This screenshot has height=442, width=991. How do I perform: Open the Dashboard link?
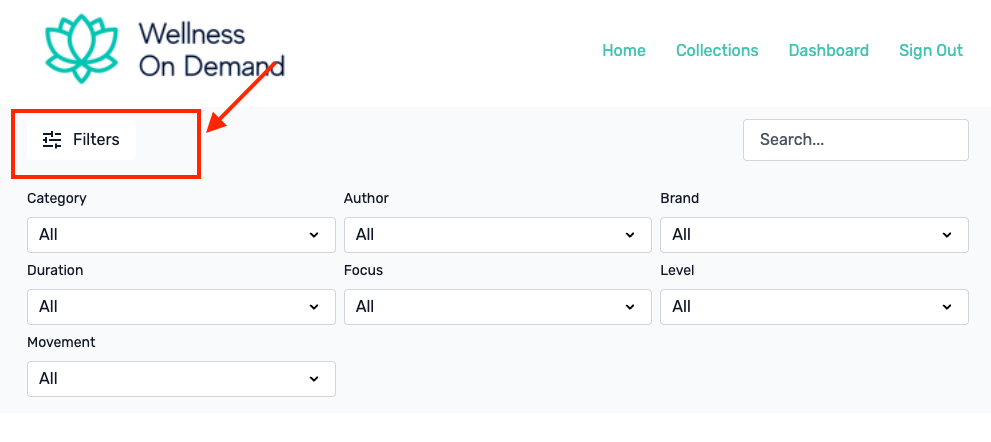[829, 51]
